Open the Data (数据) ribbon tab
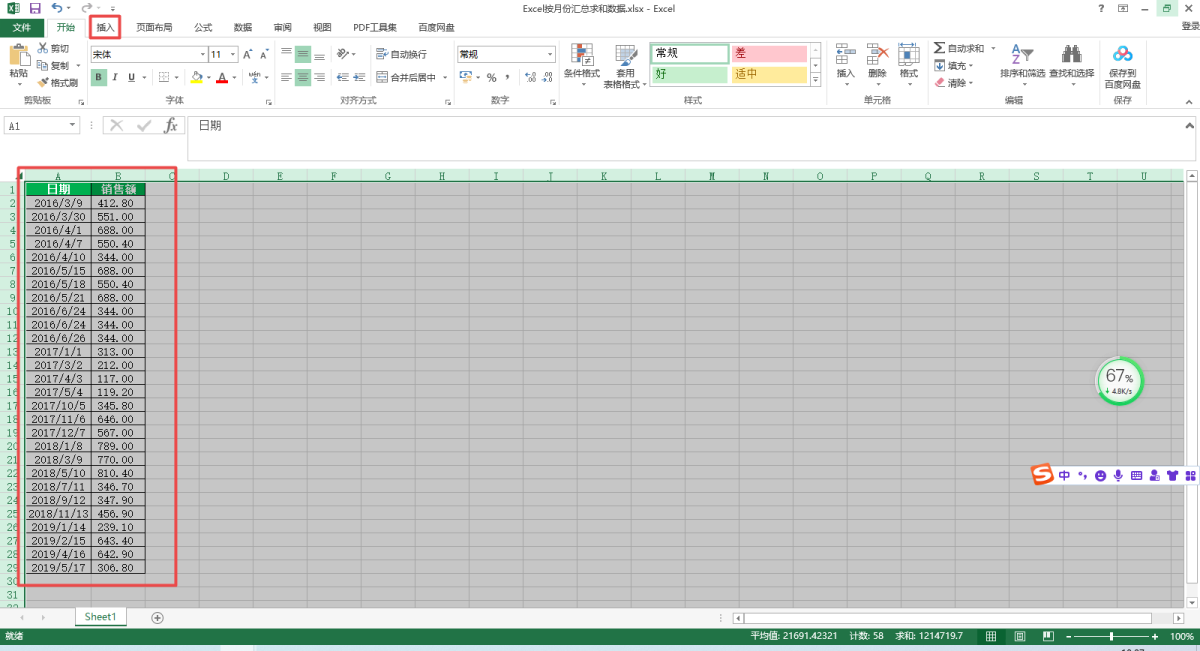This screenshot has width=1200, height=651. [x=243, y=27]
